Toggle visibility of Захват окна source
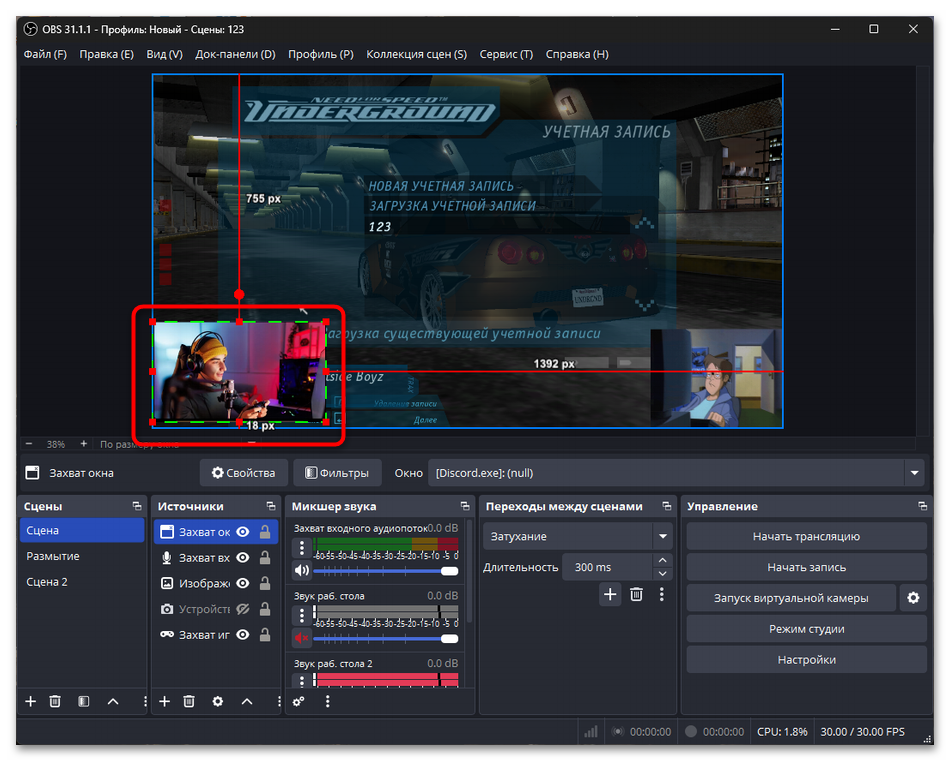 click(243, 532)
